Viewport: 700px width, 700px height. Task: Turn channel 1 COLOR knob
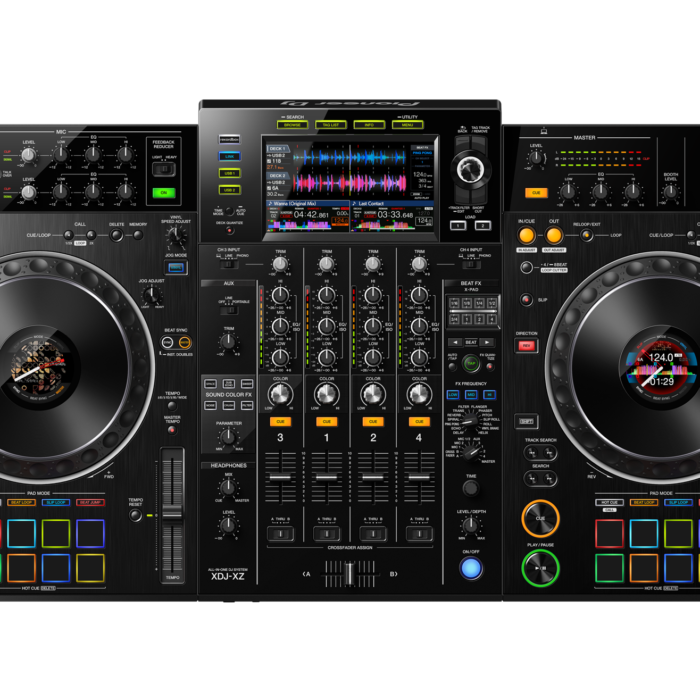[x=326, y=394]
